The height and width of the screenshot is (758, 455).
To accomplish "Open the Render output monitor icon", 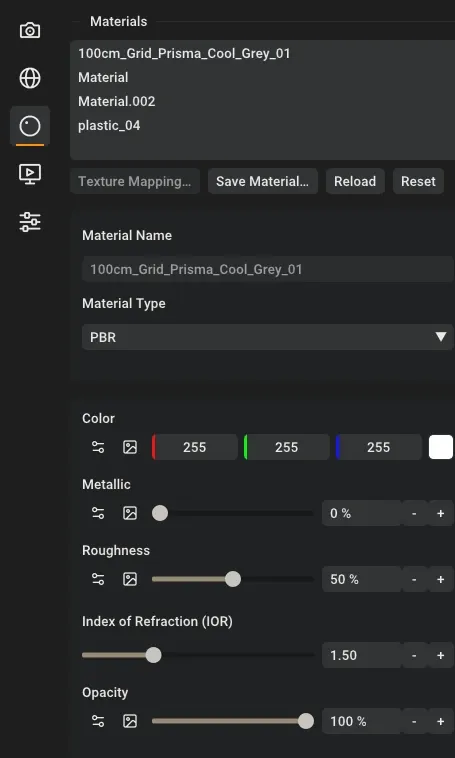I will [x=30, y=174].
